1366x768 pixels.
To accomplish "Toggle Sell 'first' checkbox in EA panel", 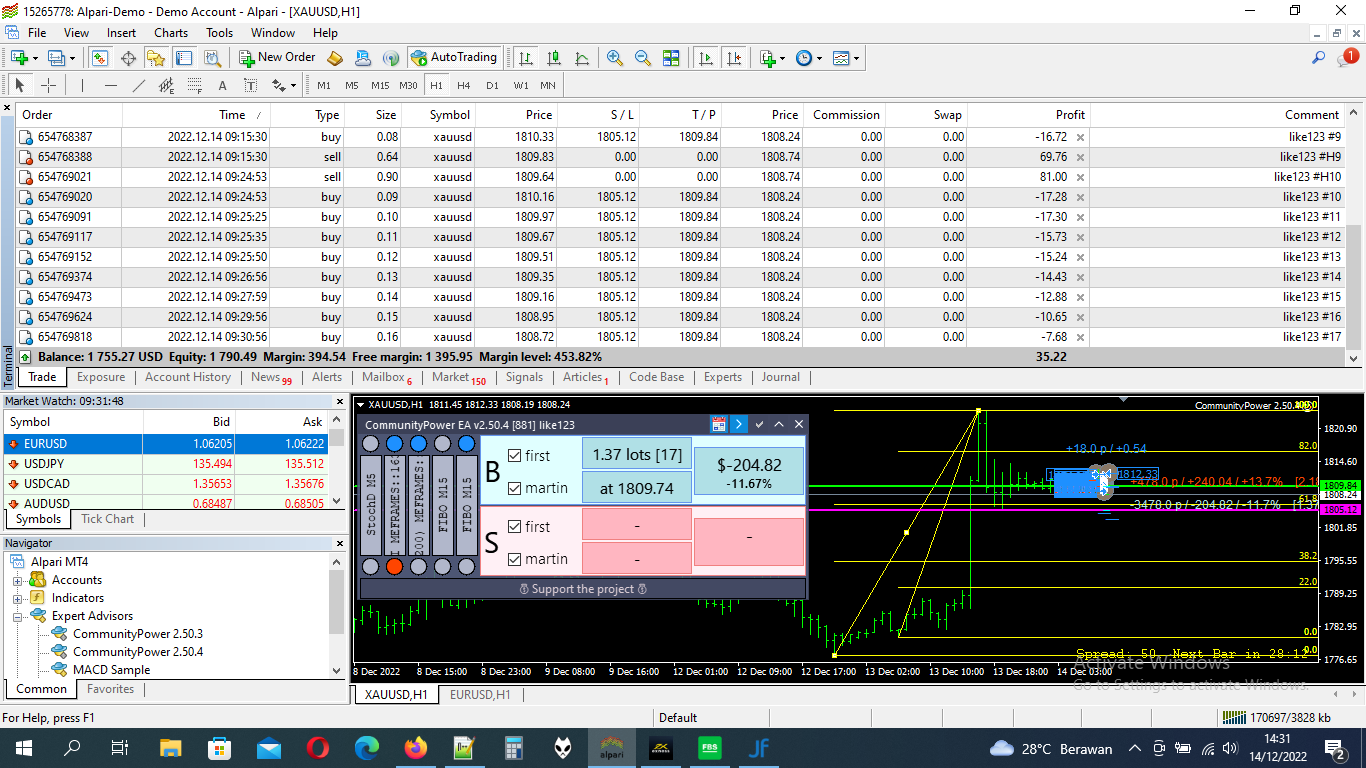I will (514, 526).
